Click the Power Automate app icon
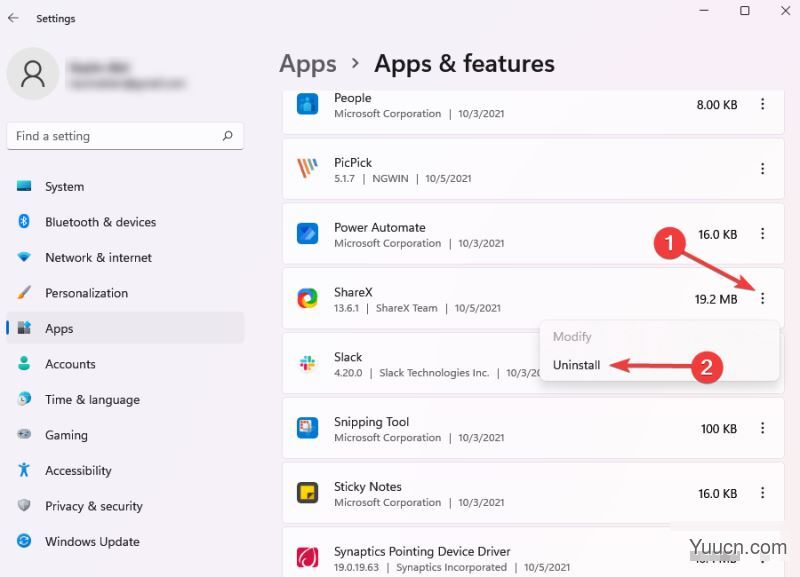Image resolution: width=800 pixels, height=577 pixels. coord(307,234)
